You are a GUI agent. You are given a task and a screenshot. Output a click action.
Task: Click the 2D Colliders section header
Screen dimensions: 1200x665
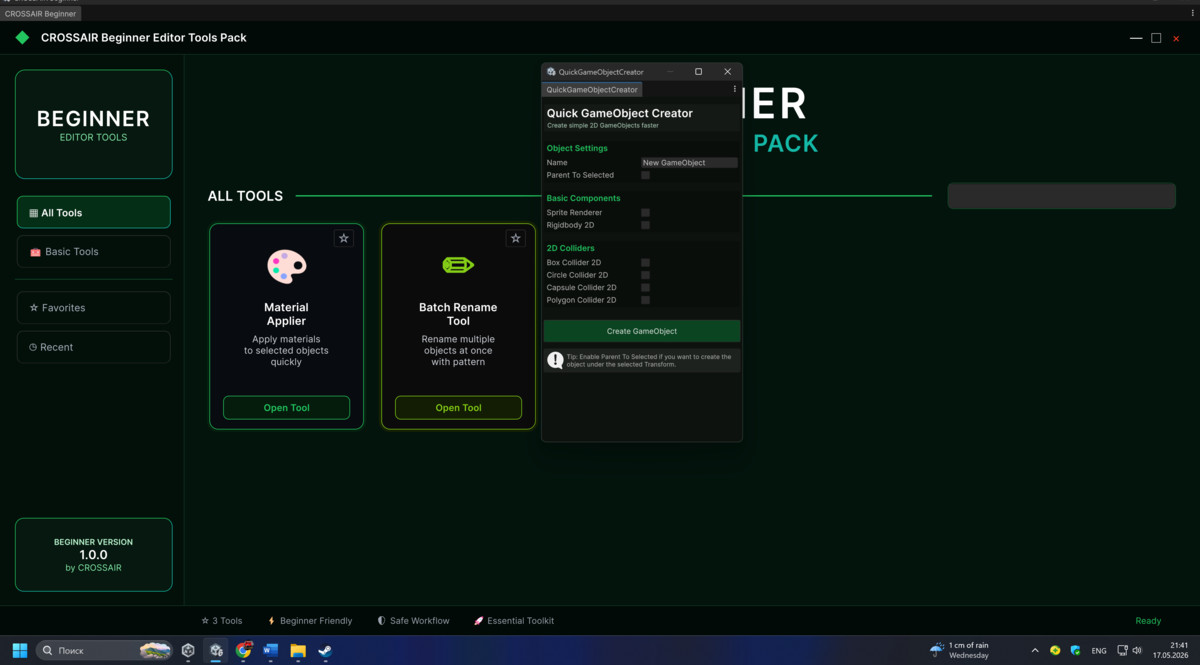(x=570, y=248)
